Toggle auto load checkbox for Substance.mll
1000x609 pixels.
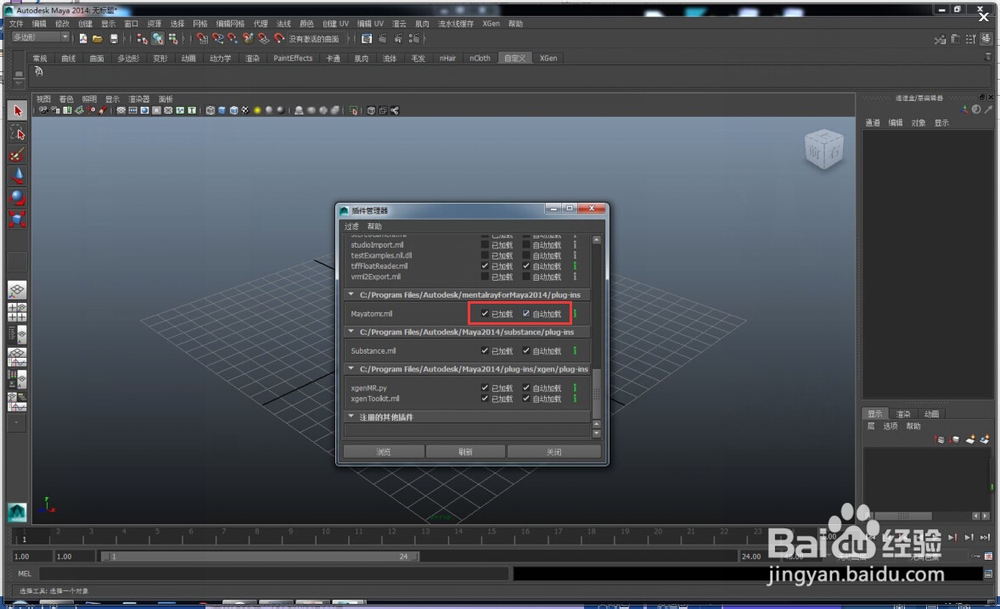click(526, 351)
